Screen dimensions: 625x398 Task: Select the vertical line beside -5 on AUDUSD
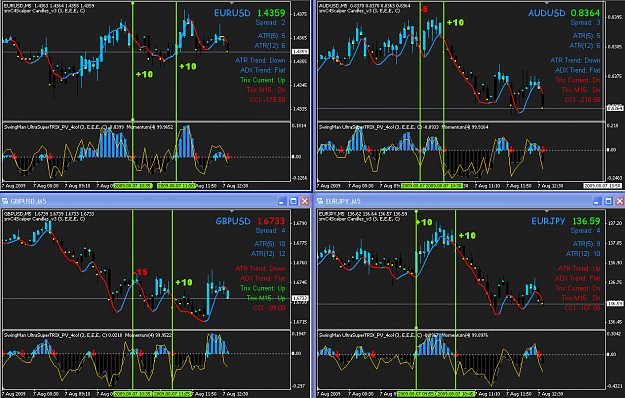tap(420, 91)
